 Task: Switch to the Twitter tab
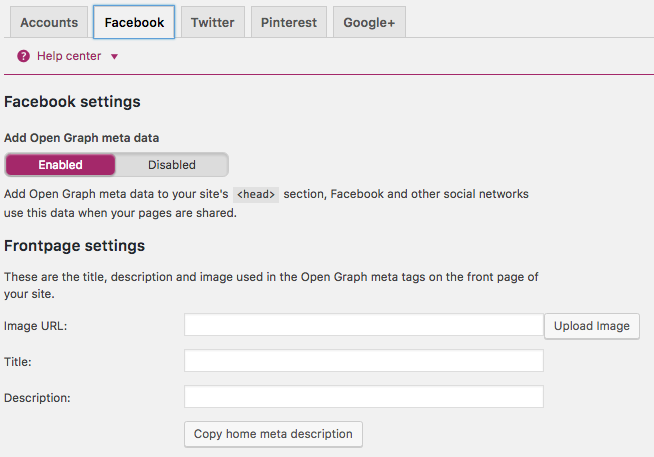pos(213,22)
